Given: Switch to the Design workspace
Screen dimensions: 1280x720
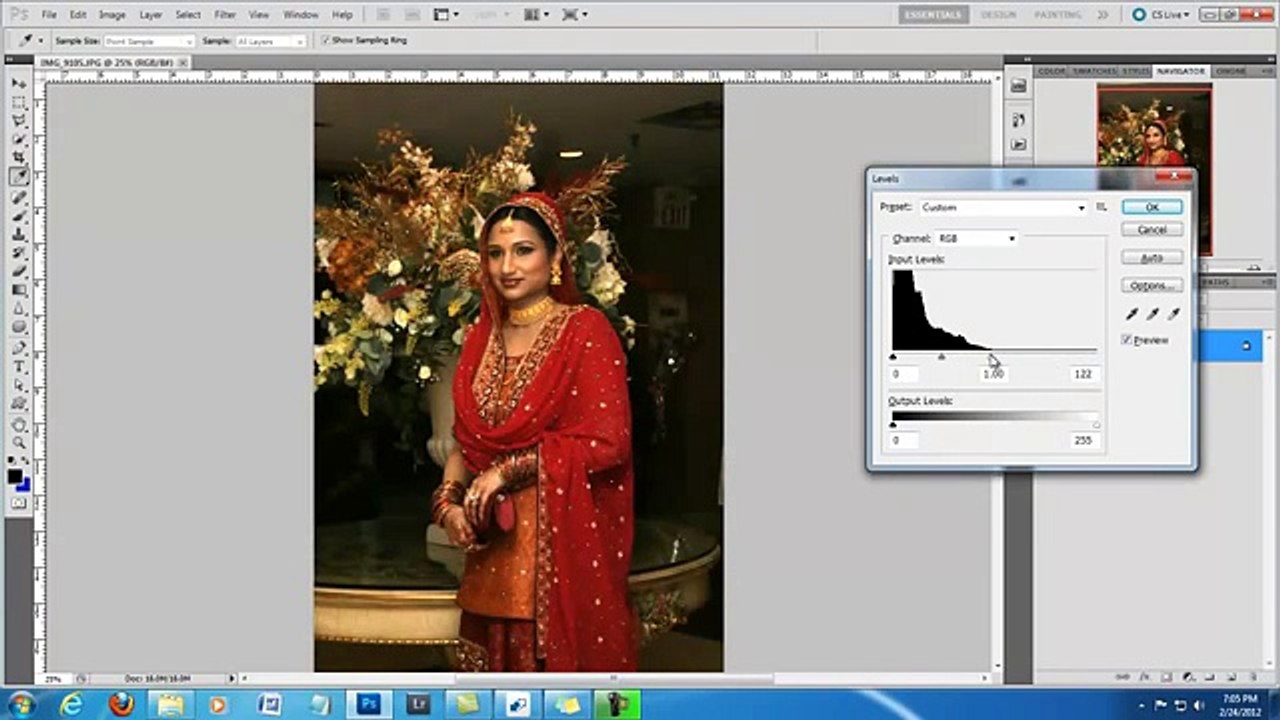Looking at the screenshot, I should click(x=997, y=15).
